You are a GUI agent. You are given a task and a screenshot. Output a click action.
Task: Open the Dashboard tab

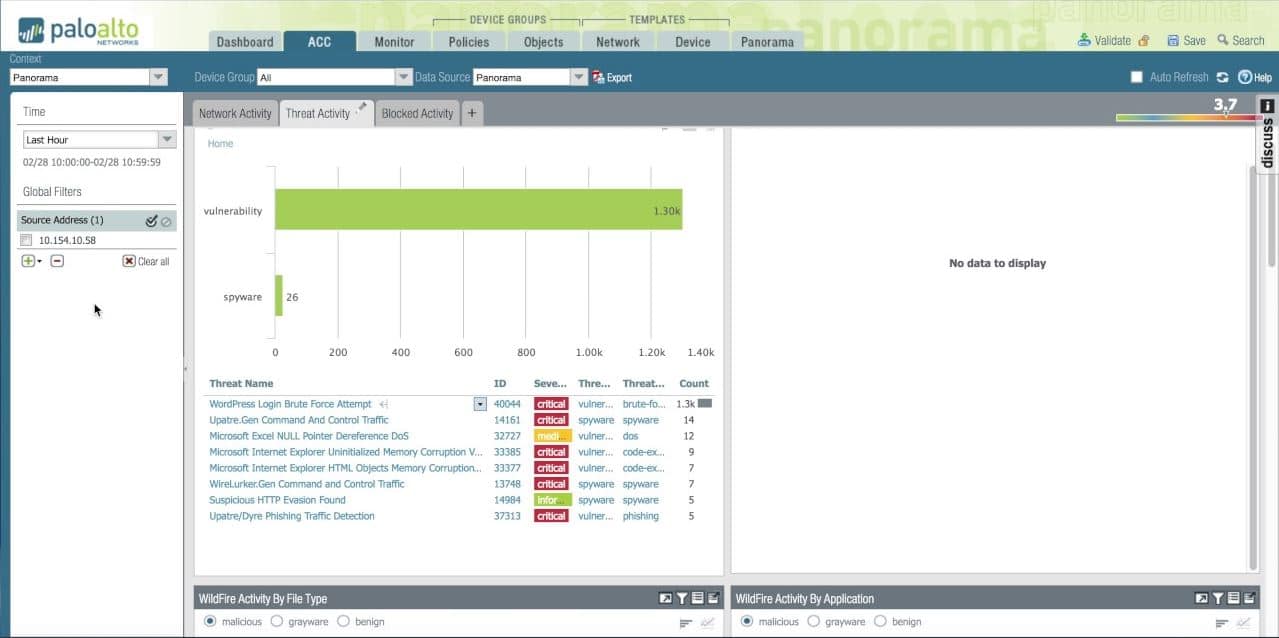(x=245, y=42)
